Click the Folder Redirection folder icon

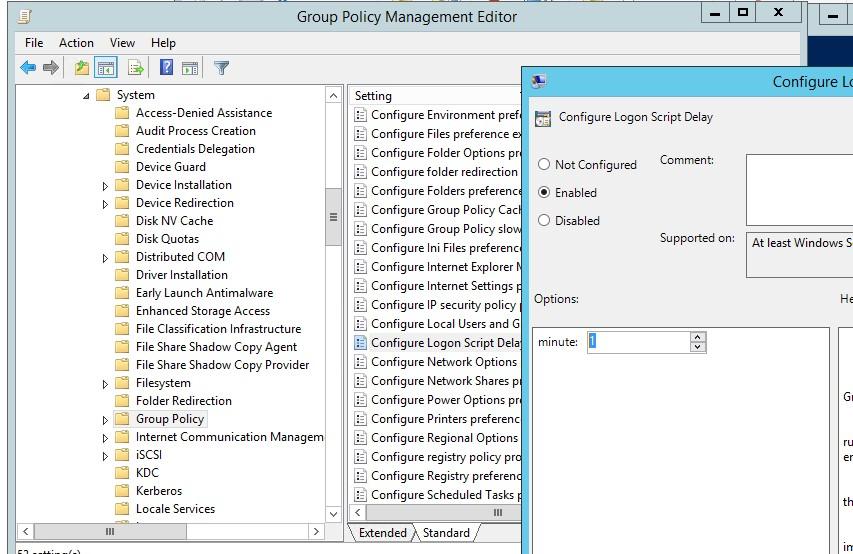point(122,401)
